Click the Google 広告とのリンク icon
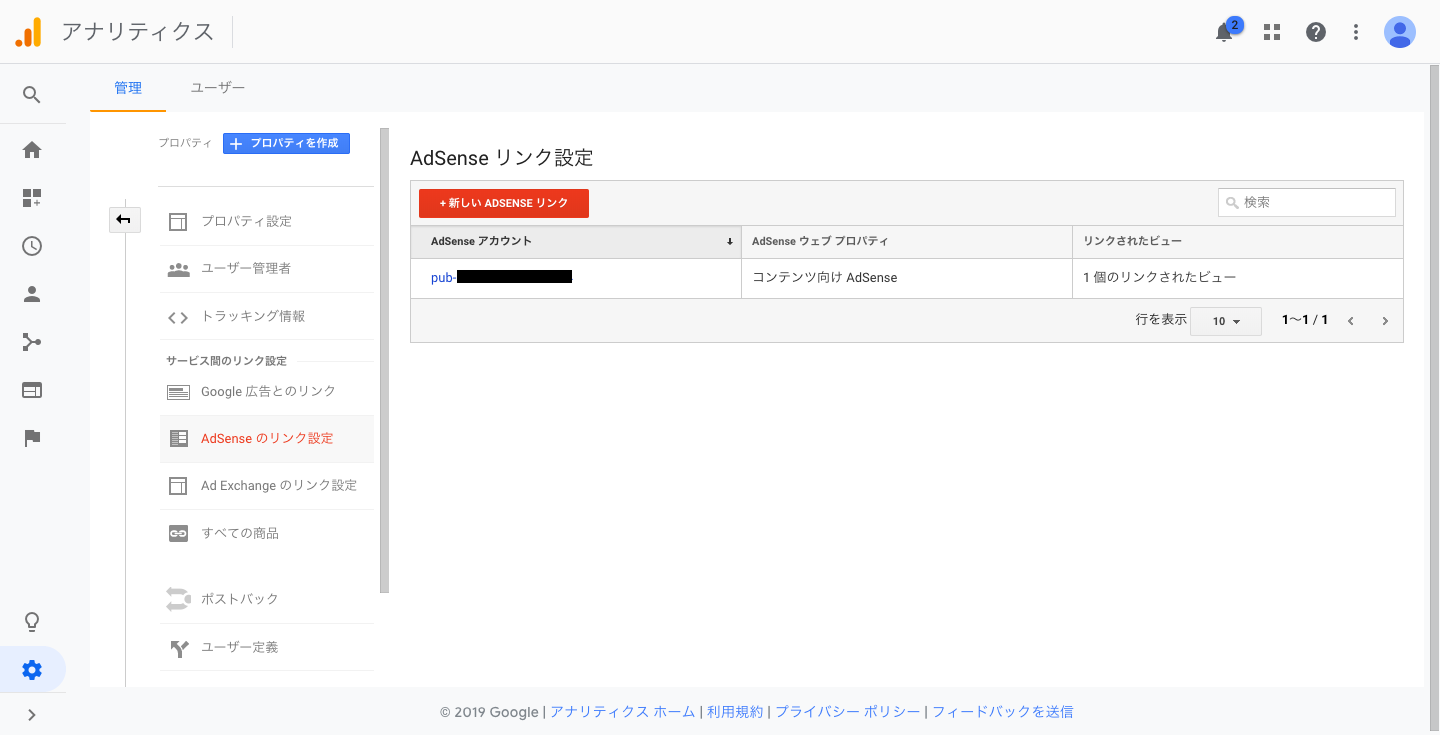 coord(178,392)
